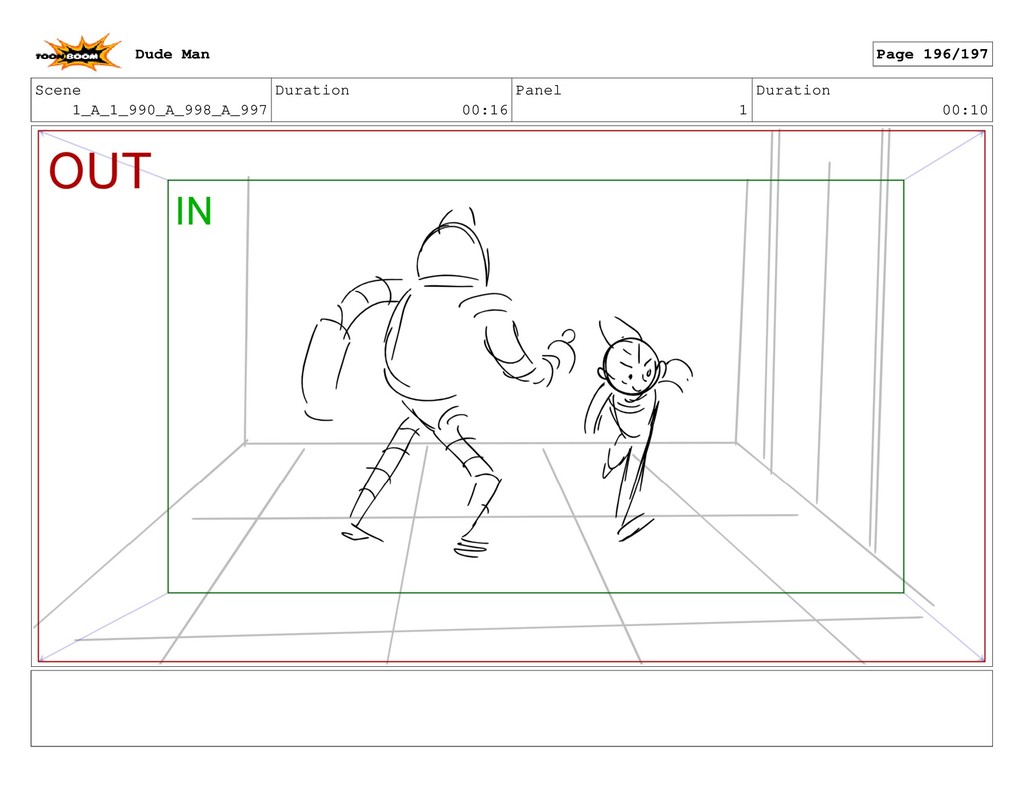Viewport: 1024px width, 793px height.
Task: Select the 'Scene' header label
Action: point(58,90)
